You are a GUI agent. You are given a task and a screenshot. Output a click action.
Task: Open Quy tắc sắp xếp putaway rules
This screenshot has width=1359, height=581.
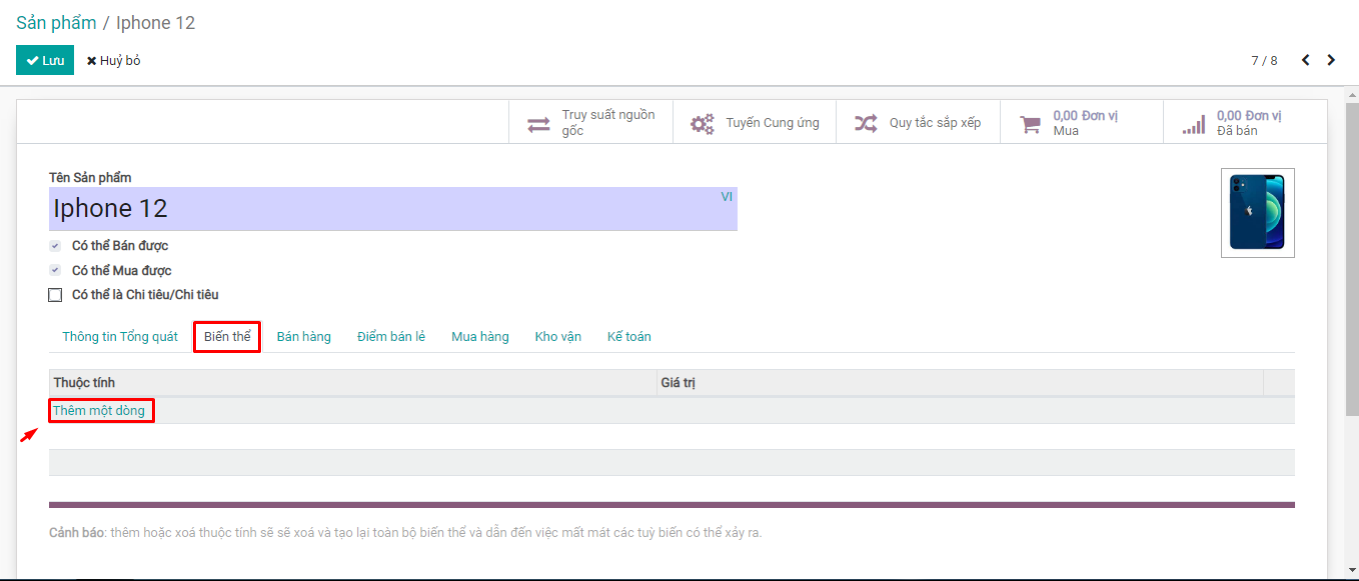[918, 122]
